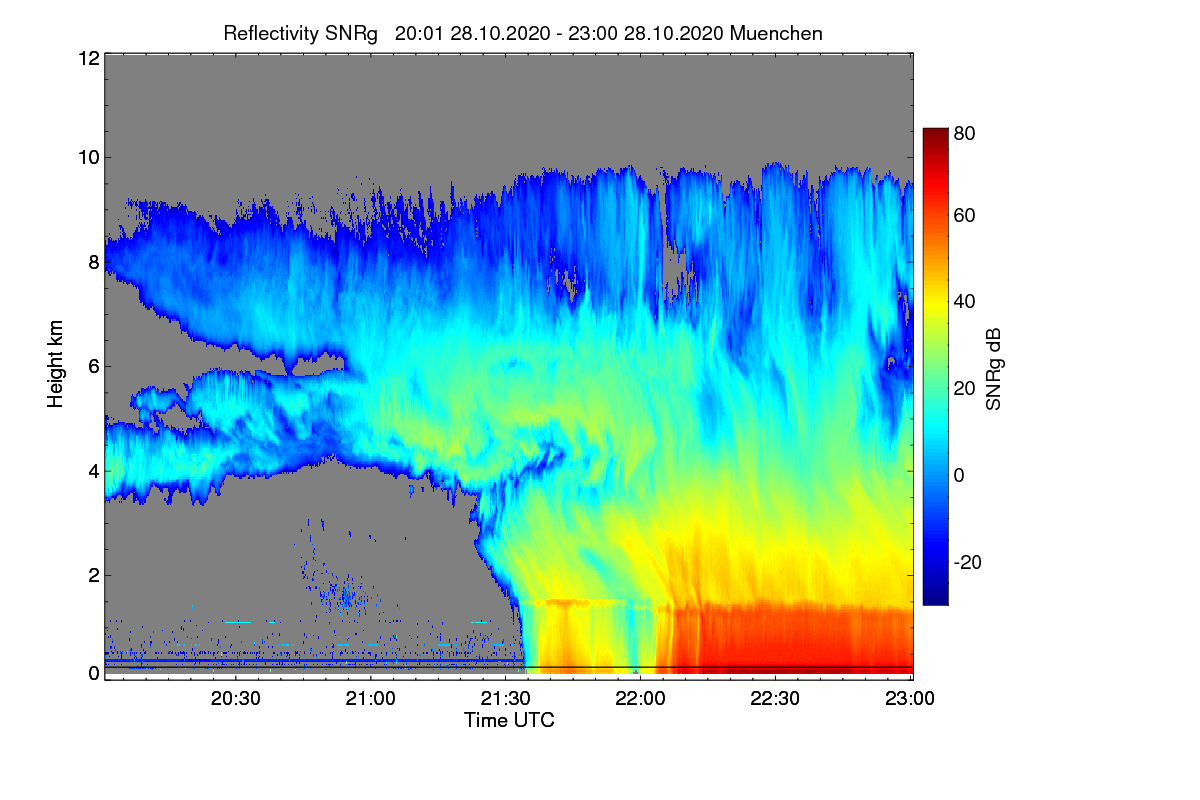Click the colorbar value 60

(964, 215)
